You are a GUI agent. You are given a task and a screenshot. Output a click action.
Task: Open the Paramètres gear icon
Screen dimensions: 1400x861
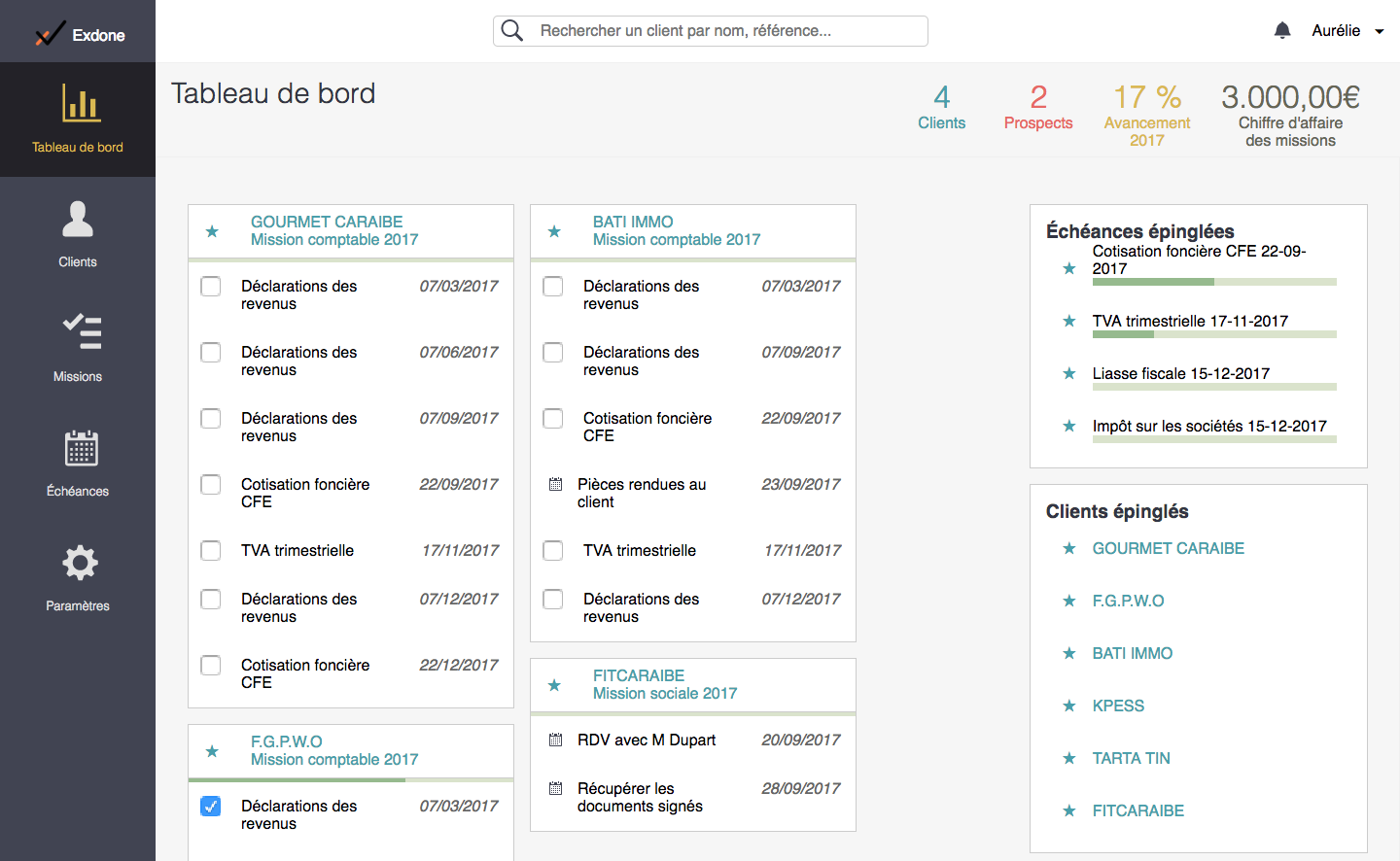[80, 563]
